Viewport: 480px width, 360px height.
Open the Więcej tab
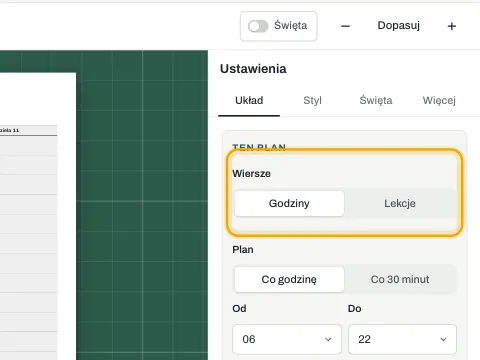tap(439, 100)
